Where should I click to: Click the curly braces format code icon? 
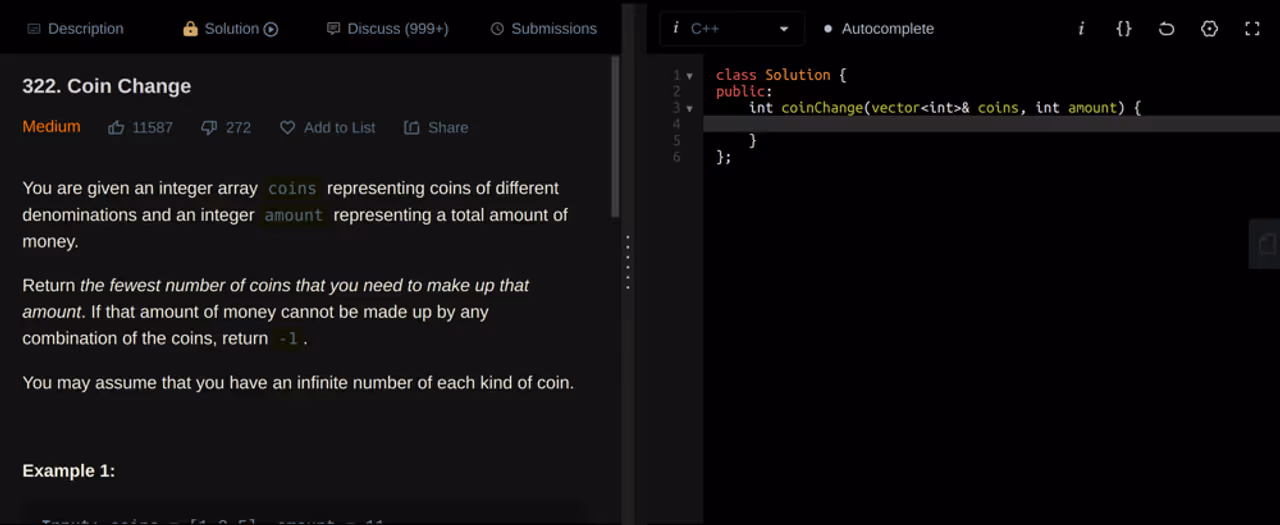coord(1124,29)
